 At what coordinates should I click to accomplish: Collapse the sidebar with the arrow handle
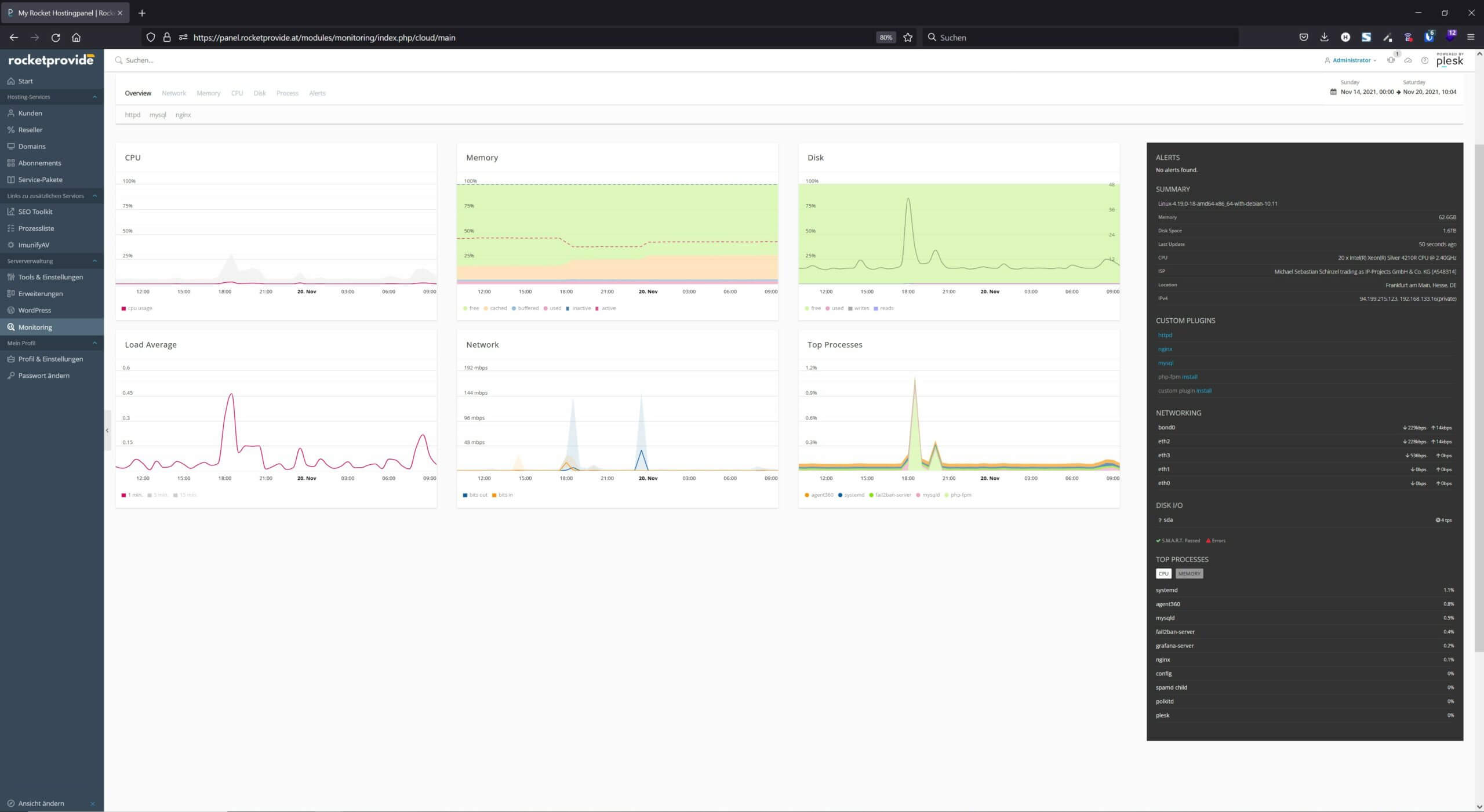pos(107,431)
